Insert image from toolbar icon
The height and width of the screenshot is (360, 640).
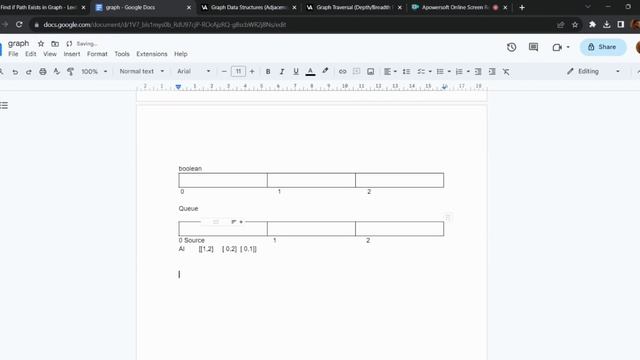click(x=371, y=71)
